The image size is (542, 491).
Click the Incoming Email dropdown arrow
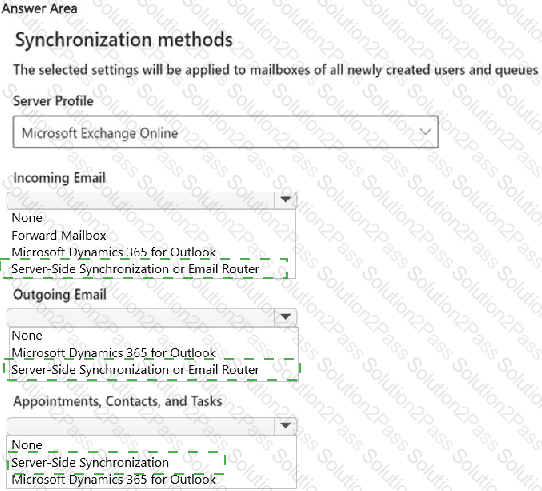tap(286, 200)
